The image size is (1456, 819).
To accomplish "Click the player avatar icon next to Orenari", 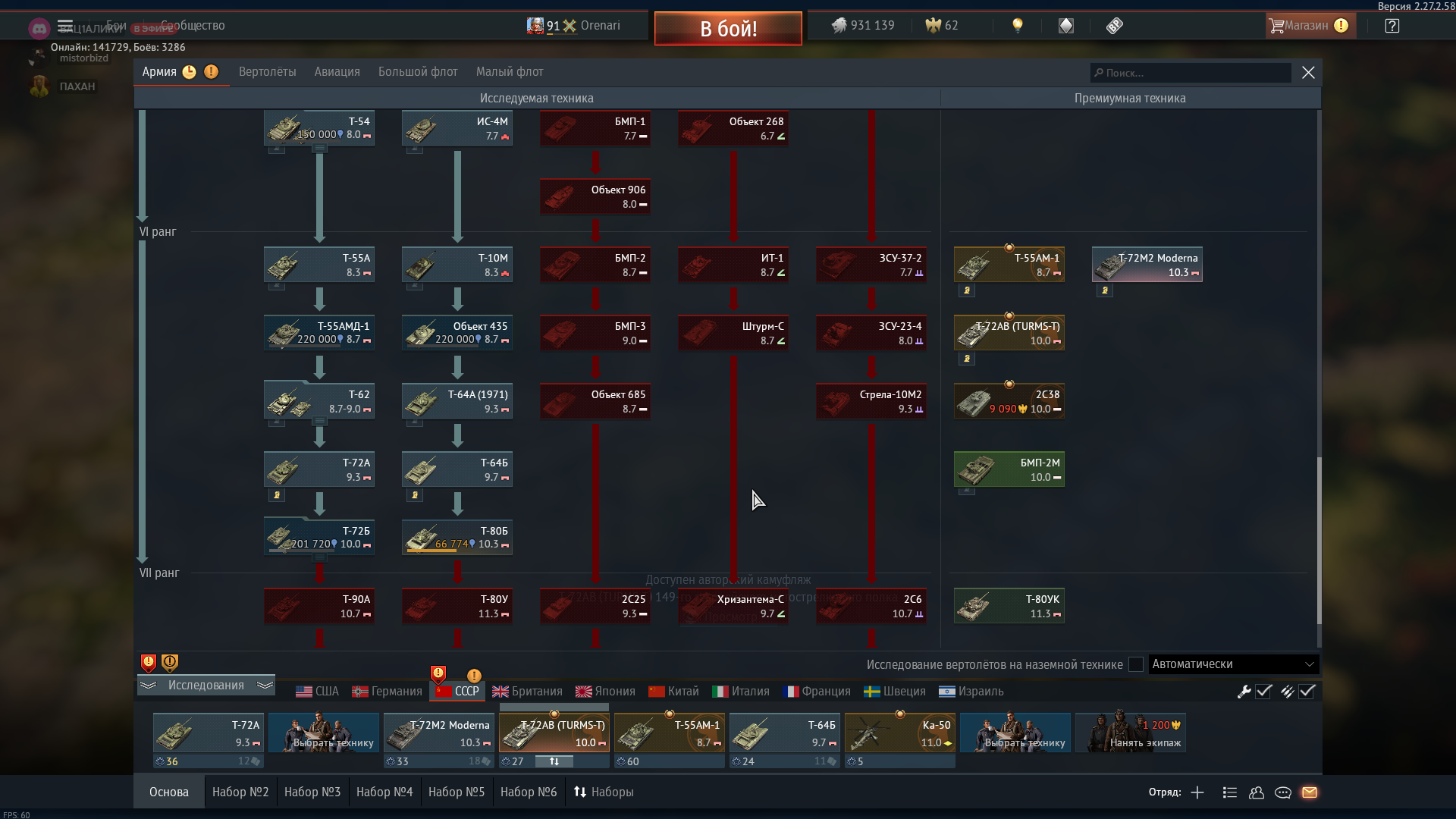I will (x=535, y=26).
